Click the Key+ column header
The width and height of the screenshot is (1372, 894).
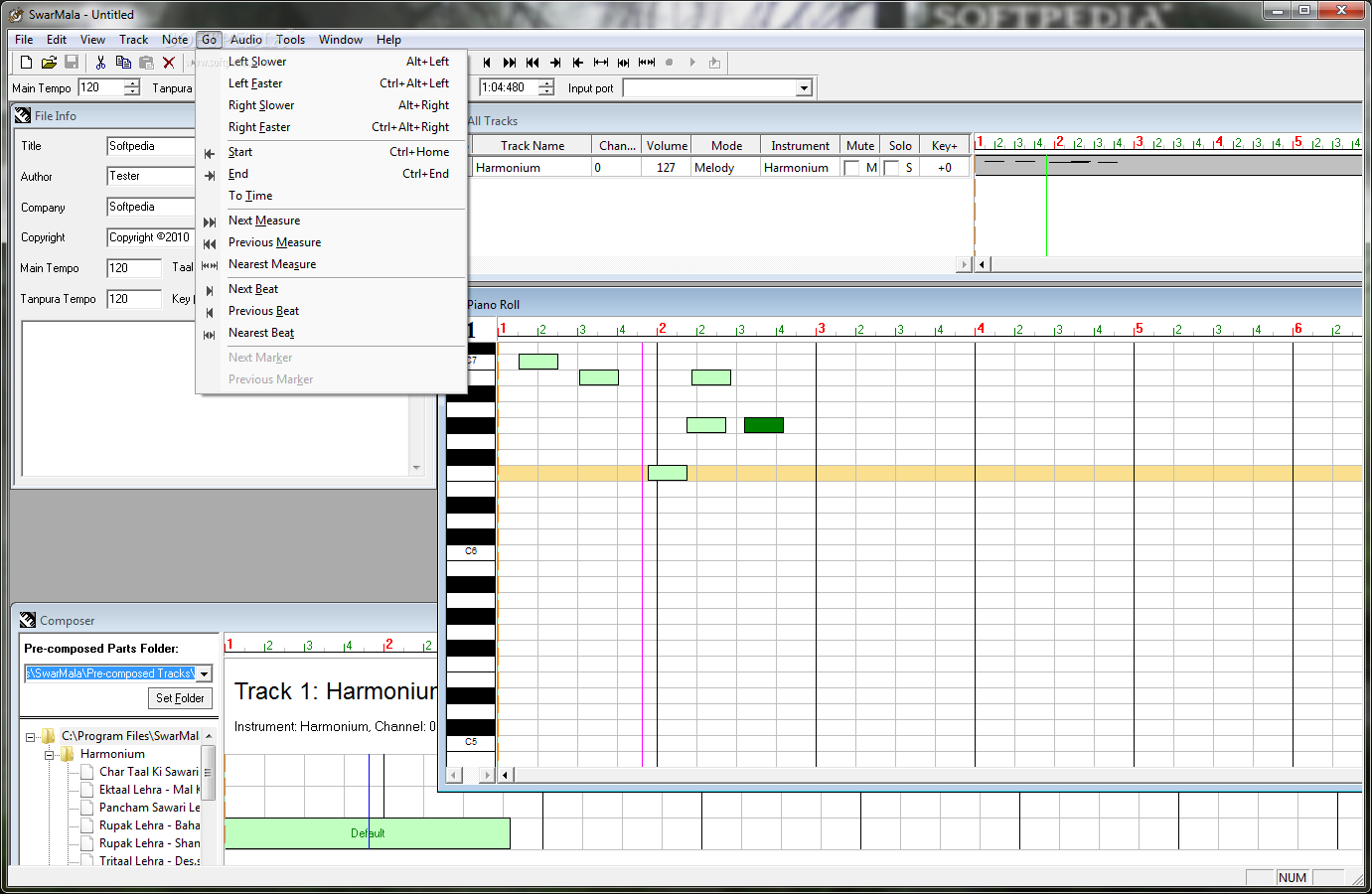(x=945, y=146)
